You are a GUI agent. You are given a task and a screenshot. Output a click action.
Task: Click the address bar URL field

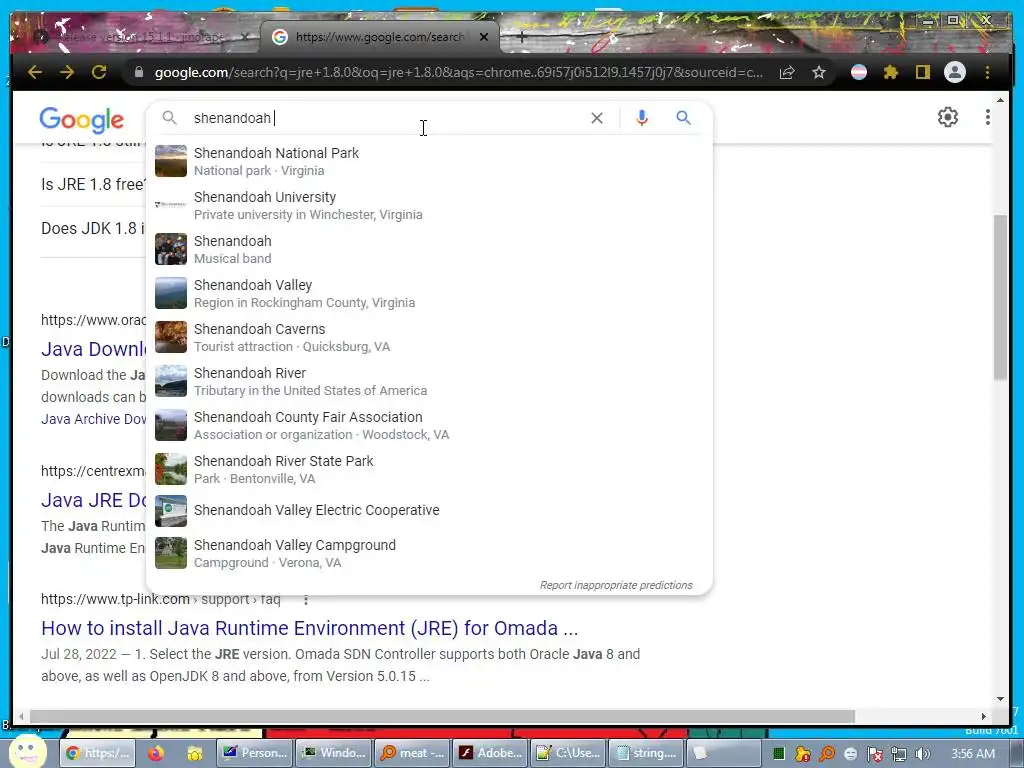pyautogui.click(x=458, y=72)
